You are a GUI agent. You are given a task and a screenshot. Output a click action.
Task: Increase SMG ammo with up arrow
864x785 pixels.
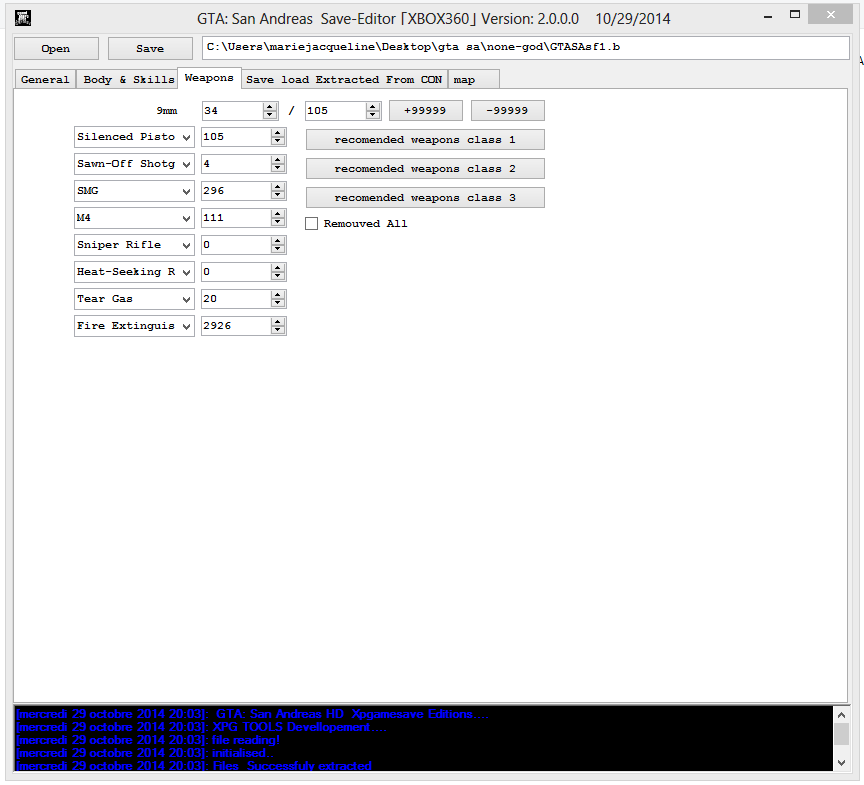coord(278,187)
